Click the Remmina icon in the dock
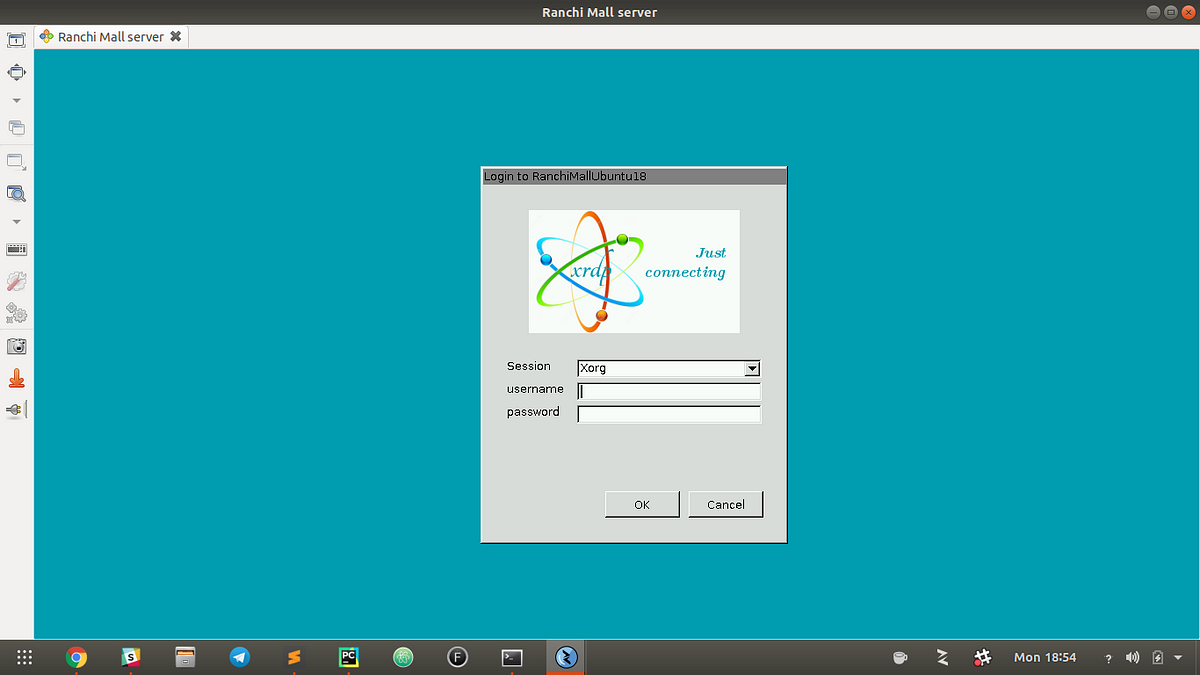The width and height of the screenshot is (1200, 675). point(566,657)
